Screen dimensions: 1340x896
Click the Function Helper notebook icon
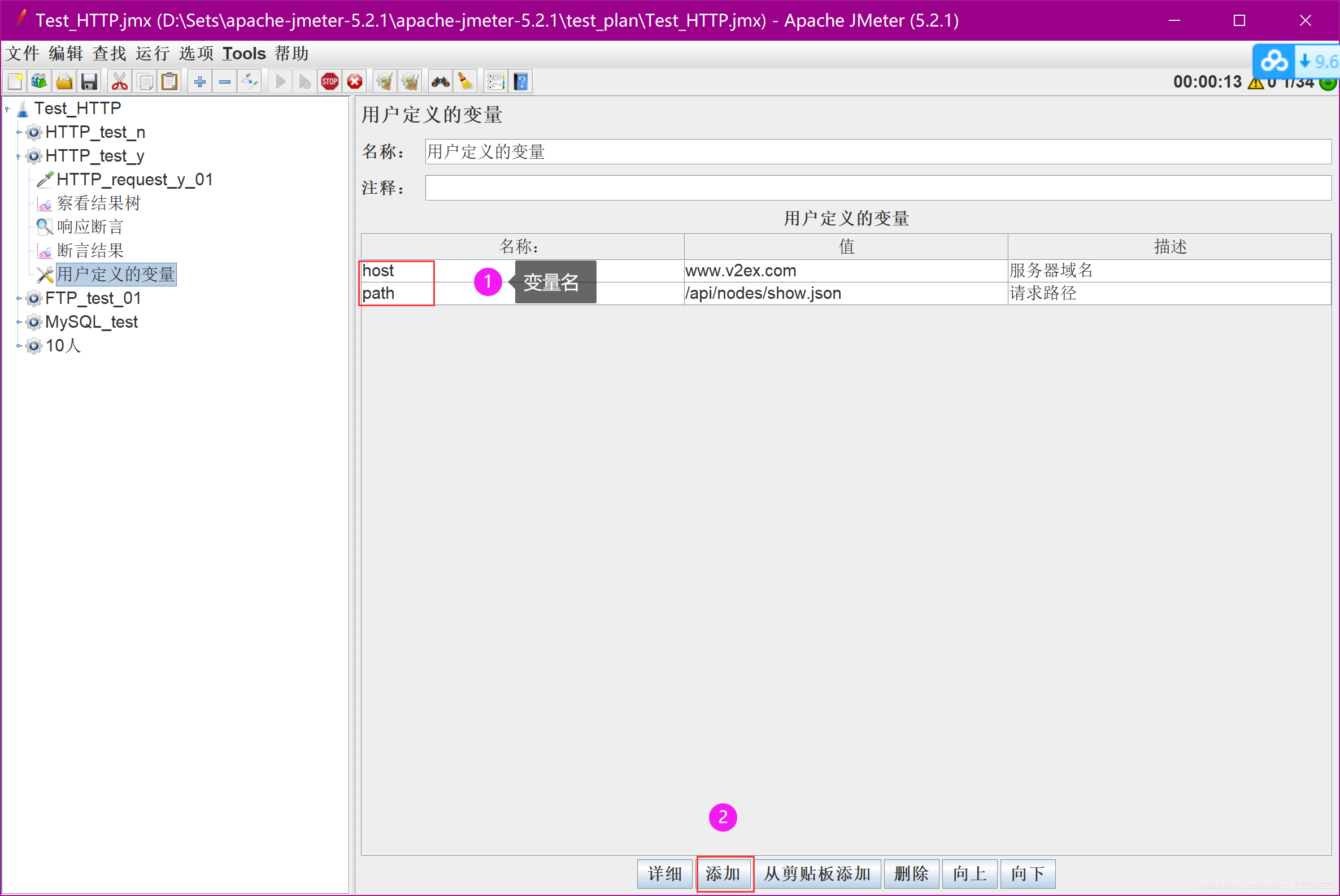point(495,82)
